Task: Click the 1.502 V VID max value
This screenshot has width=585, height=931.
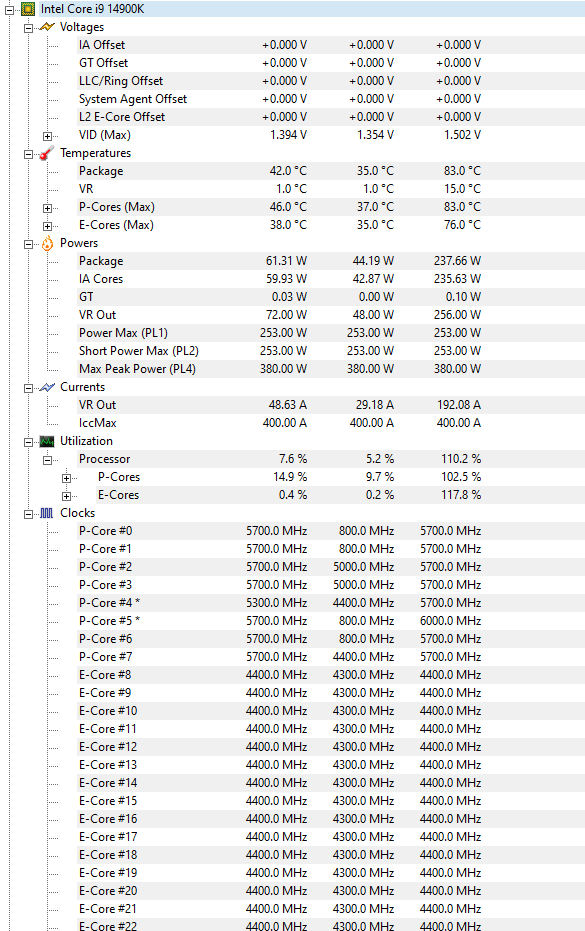Action: pyautogui.click(x=462, y=135)
